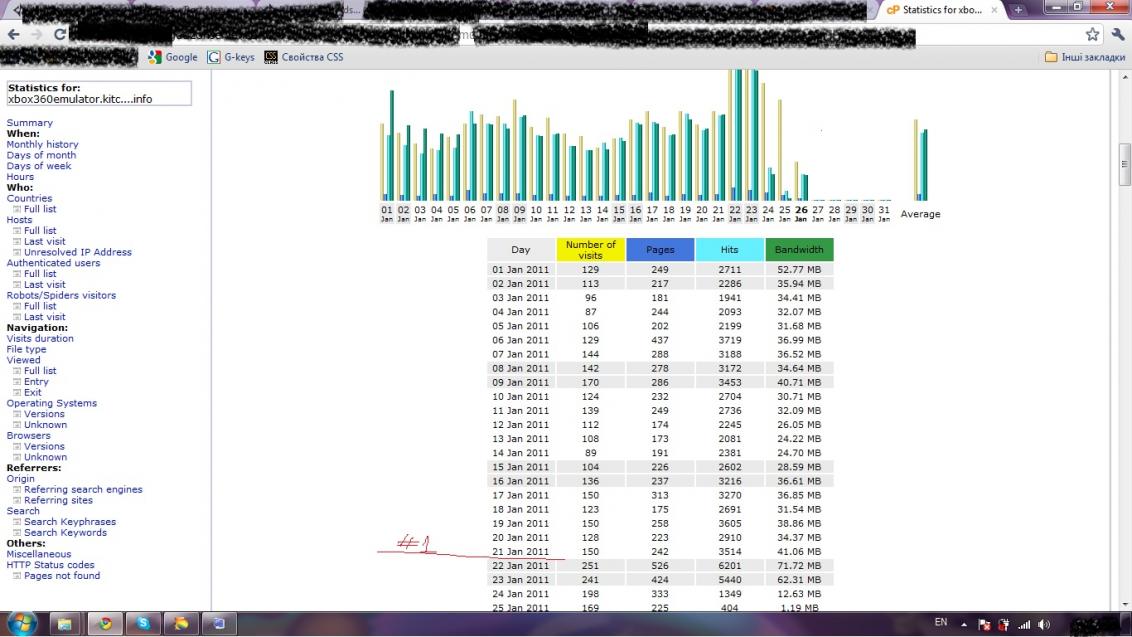Open the G-keys bookmark

tap(231, 57)
